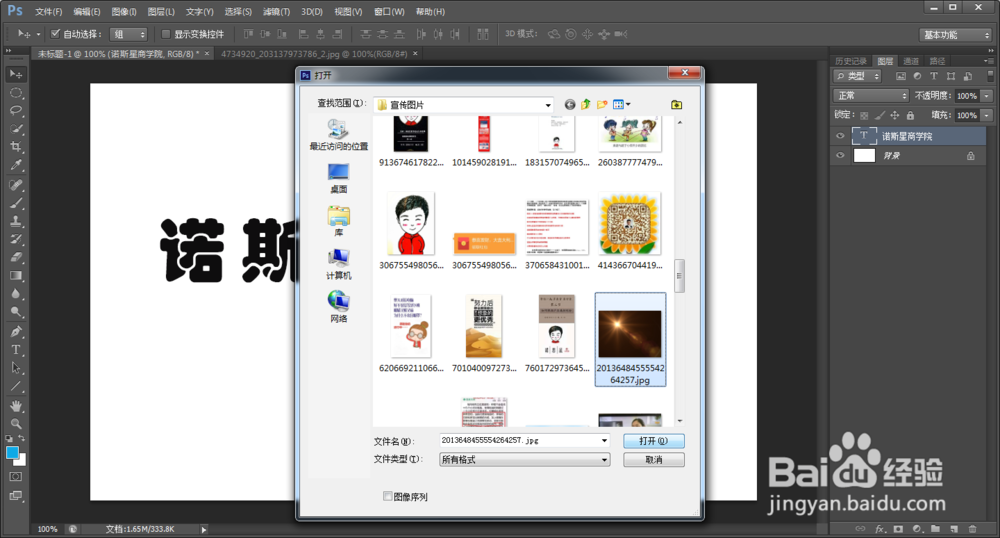Open the auto-select 组 dropdown

click(129, 34)
